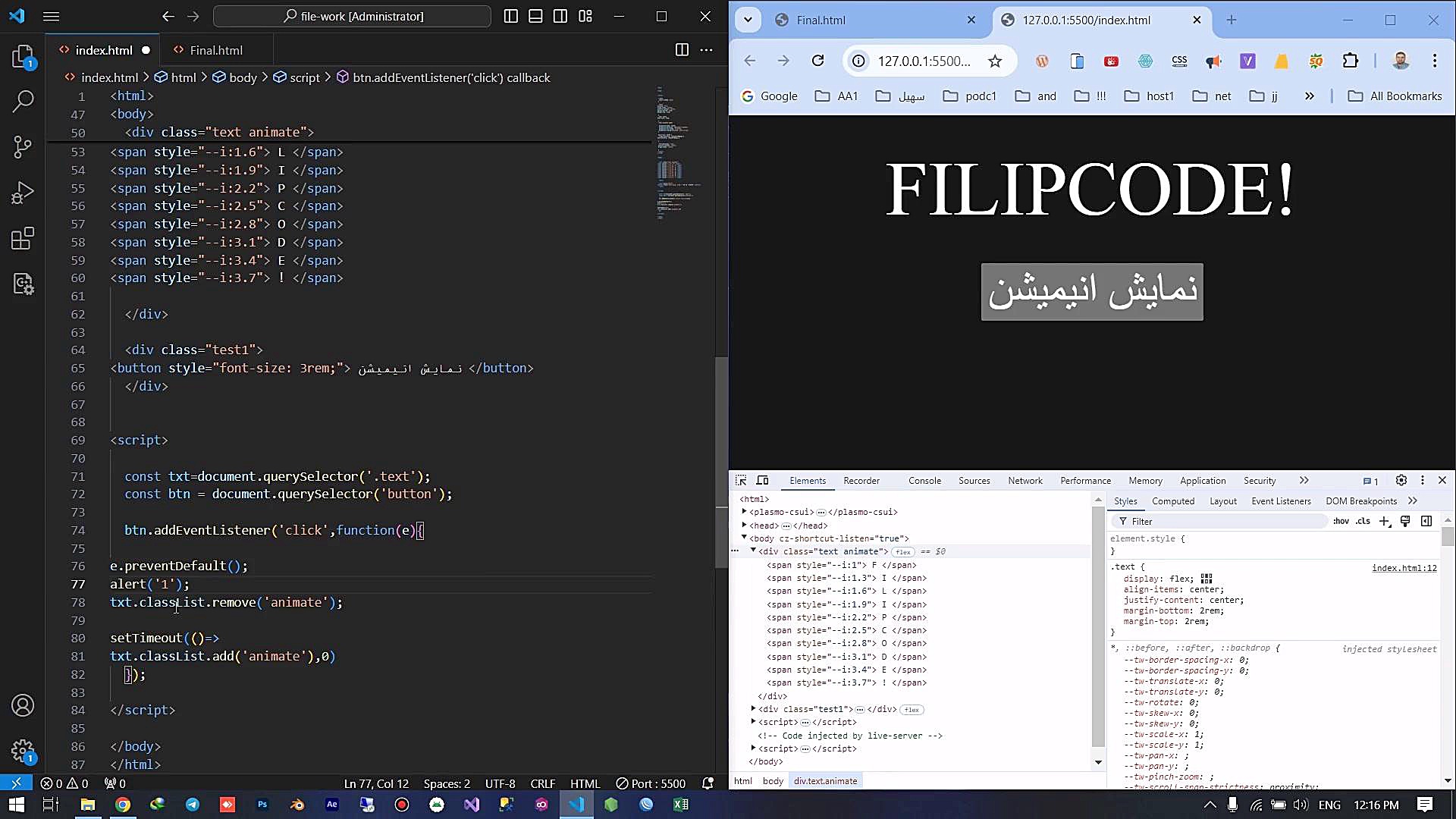
Task: Open the Network tab in DevTools
Action: (1025, 480)
